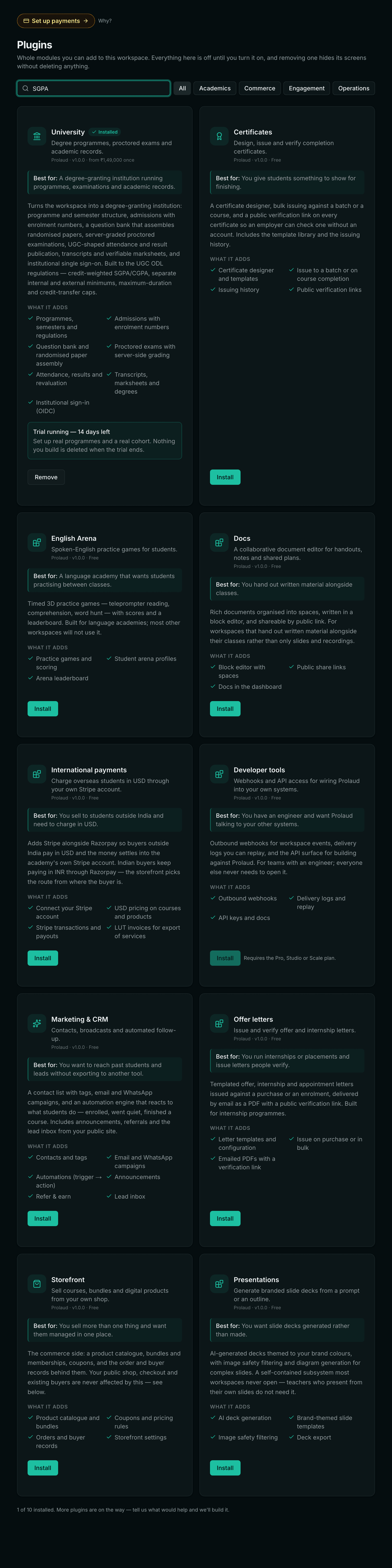Switch to the Academics filter

tap(215, 88)
